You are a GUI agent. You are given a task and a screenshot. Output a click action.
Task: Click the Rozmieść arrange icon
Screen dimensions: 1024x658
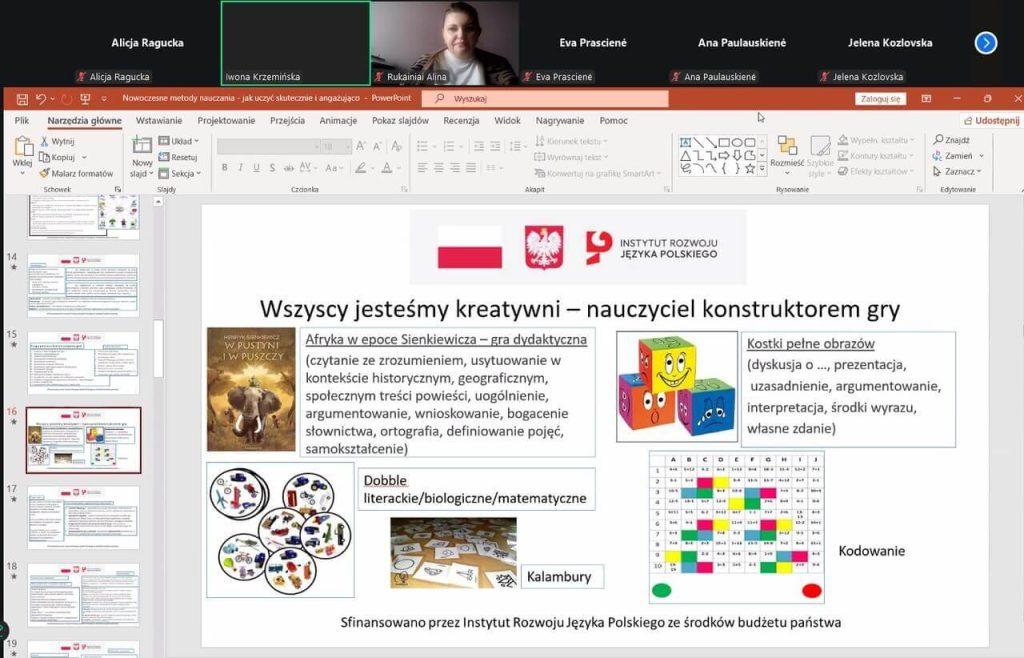pos(787,151)
